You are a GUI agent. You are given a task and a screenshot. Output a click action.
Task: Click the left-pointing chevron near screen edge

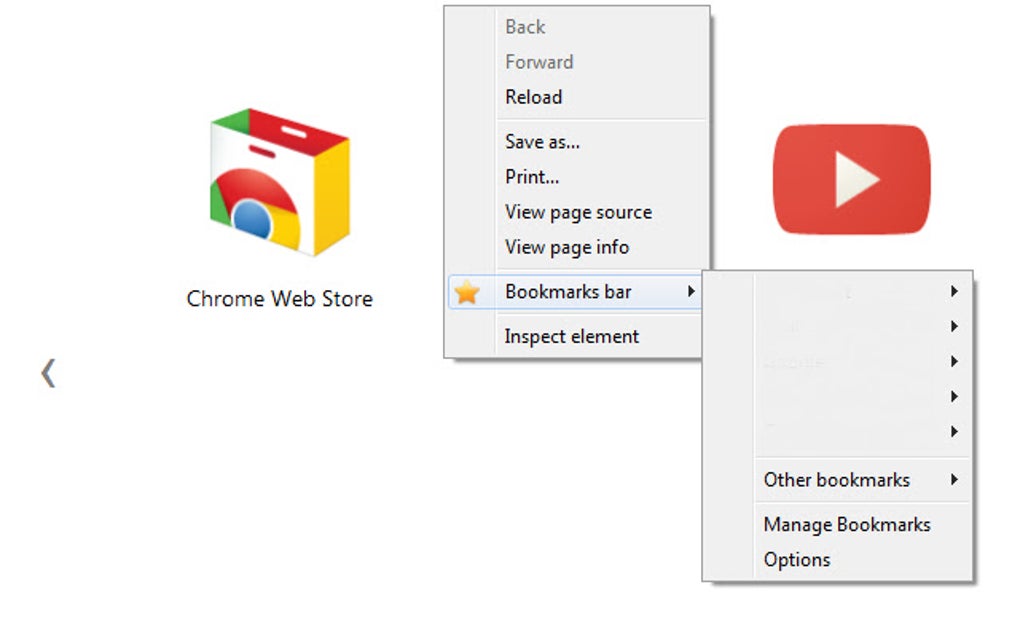tap(47, 373)
